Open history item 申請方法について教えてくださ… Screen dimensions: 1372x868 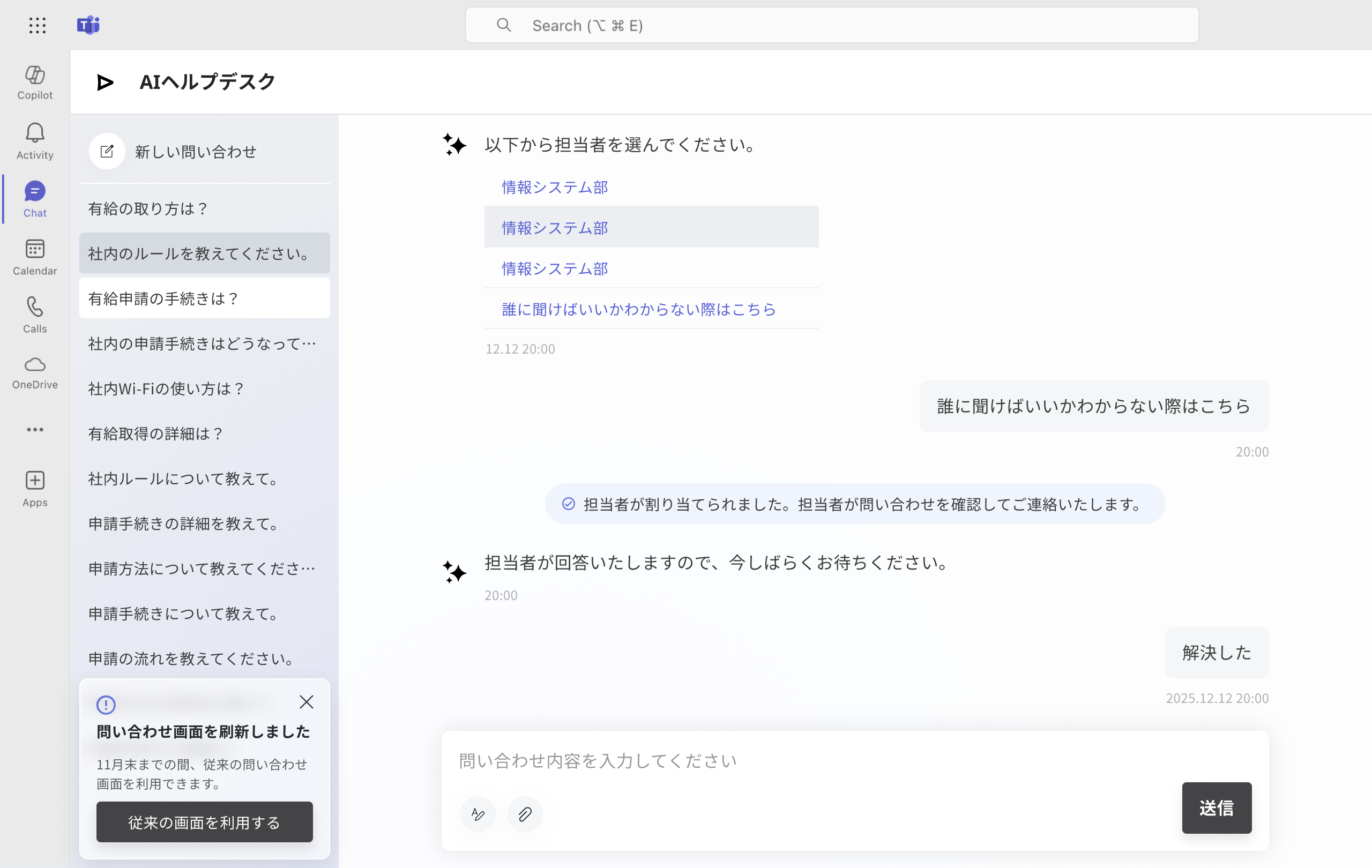point(205,568)
